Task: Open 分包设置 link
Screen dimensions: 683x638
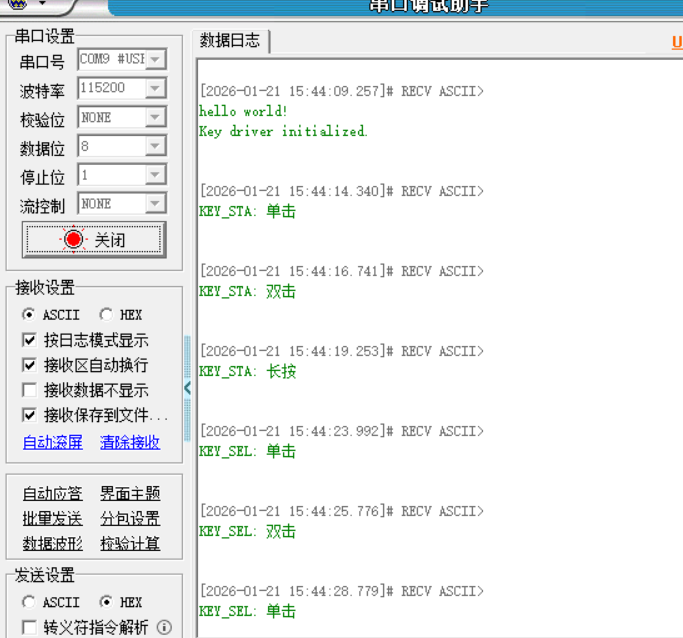Action: click(x=130, y=519)
